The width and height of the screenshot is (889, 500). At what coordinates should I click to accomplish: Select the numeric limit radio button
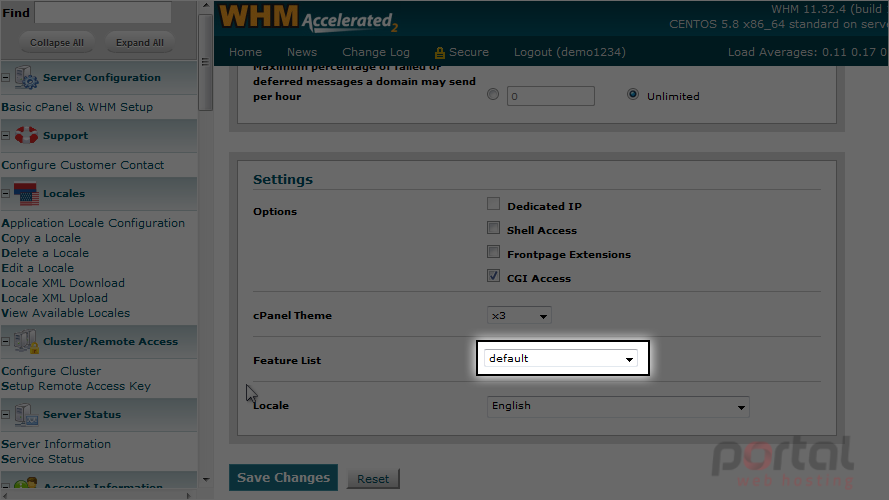click(x=493, y=94)
